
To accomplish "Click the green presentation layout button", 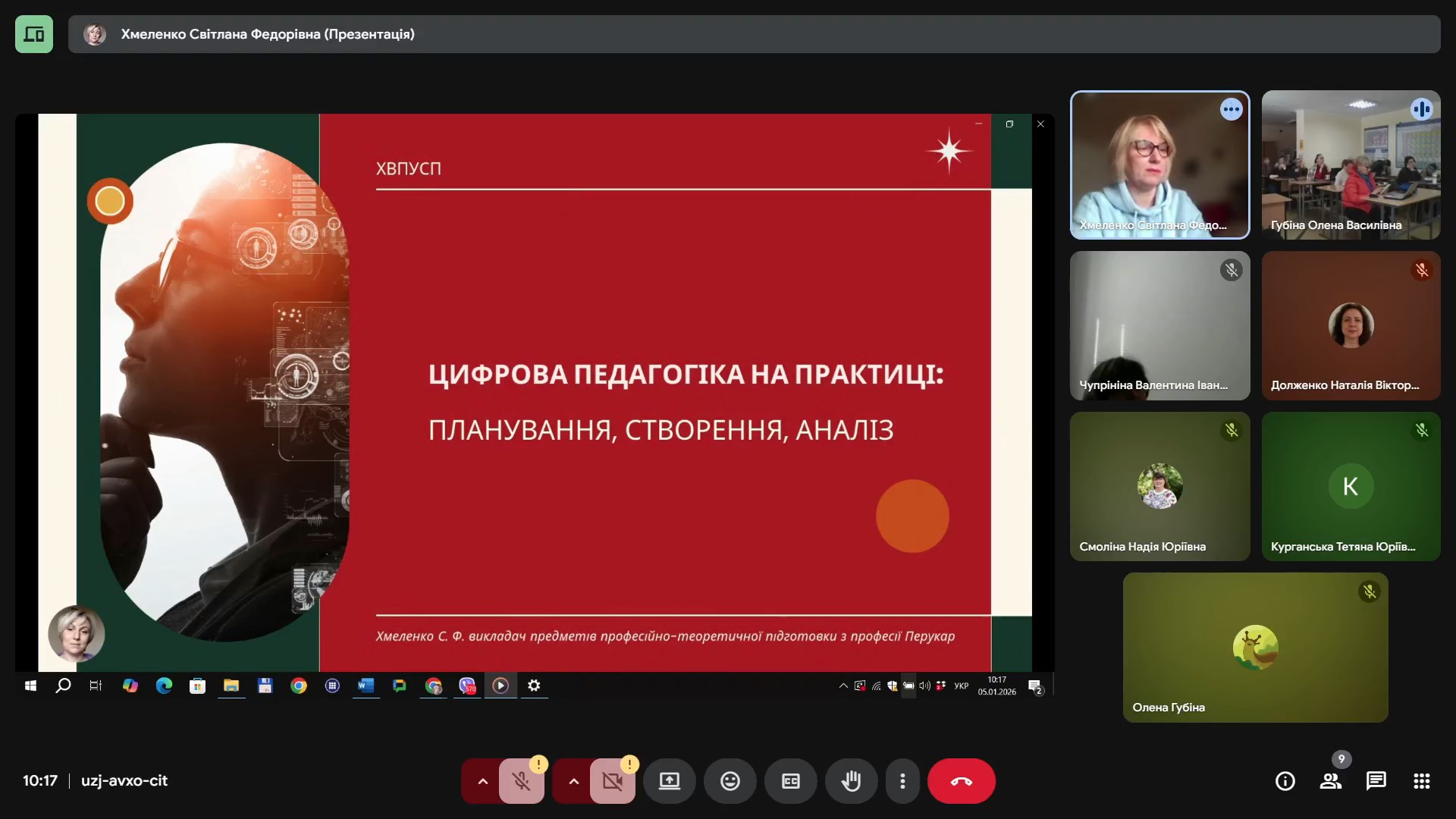I will 34,34.
